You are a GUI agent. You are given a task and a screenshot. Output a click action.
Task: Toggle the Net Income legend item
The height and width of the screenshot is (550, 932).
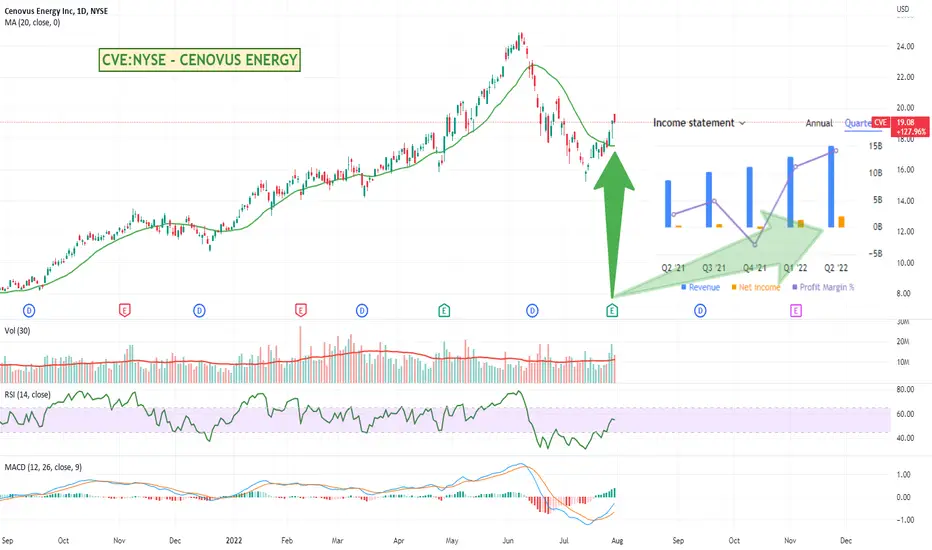coord(755,287)
